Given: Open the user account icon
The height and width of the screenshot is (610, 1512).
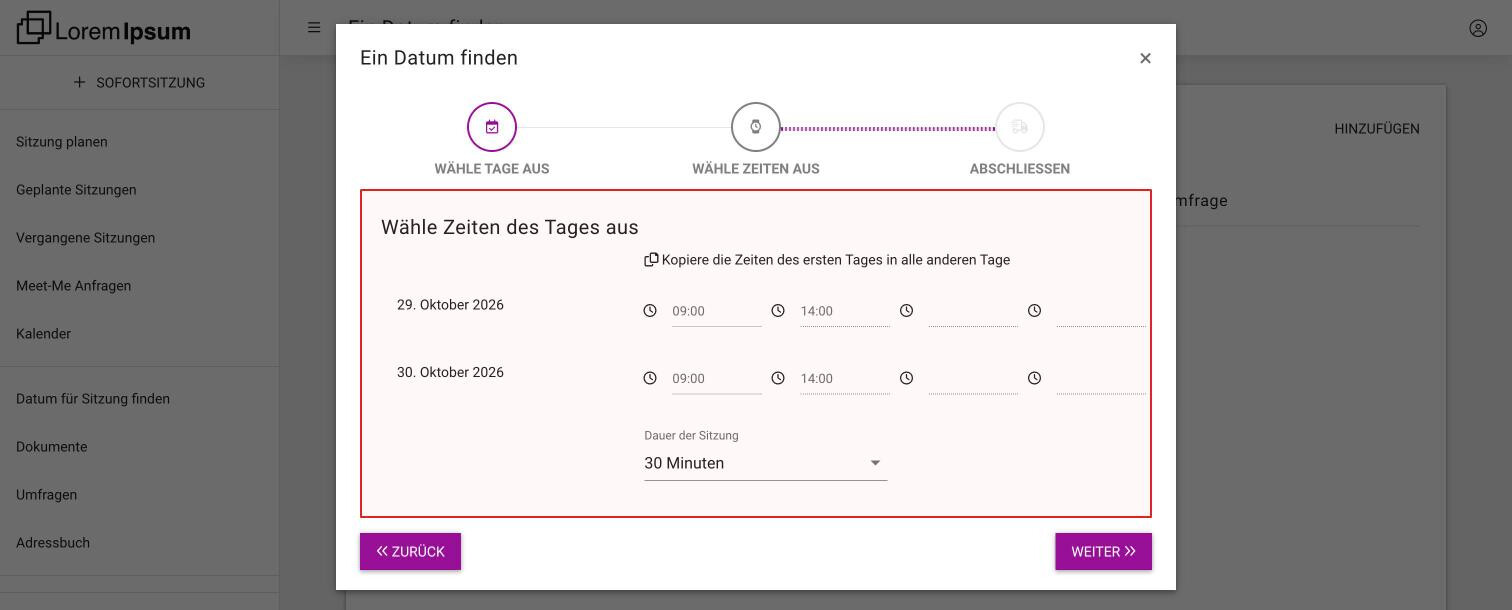Looking at the screenshot, I should [x=1478, y=28].
